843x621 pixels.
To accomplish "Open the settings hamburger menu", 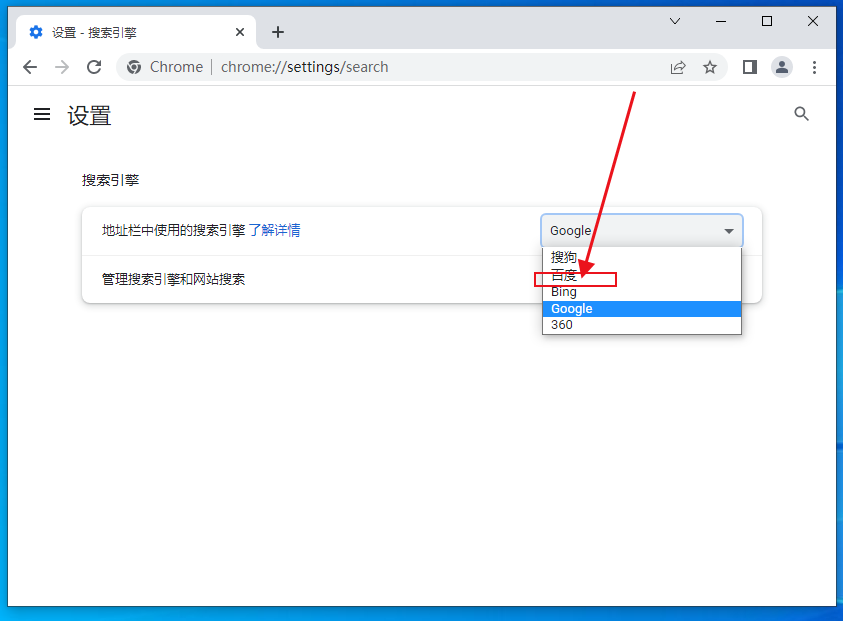I will pyautogui.click(x=42, y=114).
